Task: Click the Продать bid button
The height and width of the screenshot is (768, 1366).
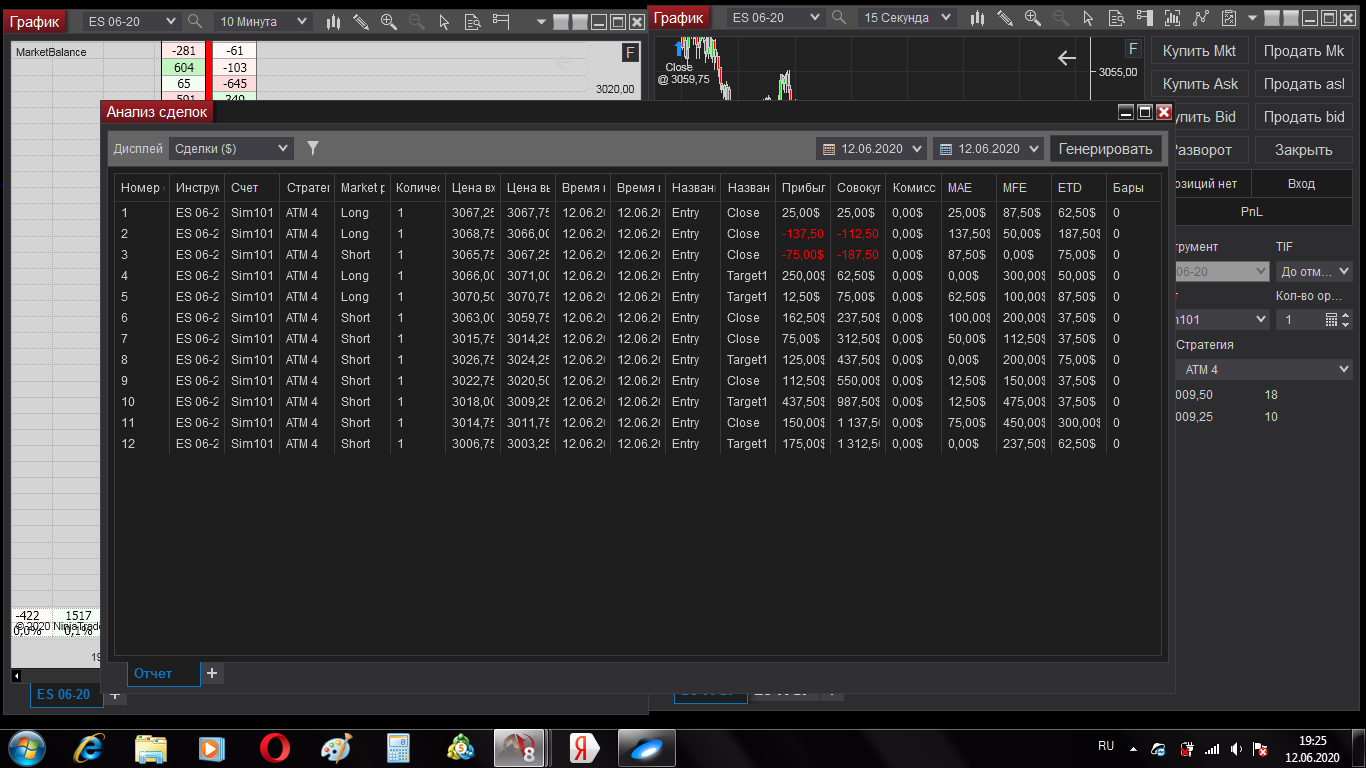Action: 1303,117
